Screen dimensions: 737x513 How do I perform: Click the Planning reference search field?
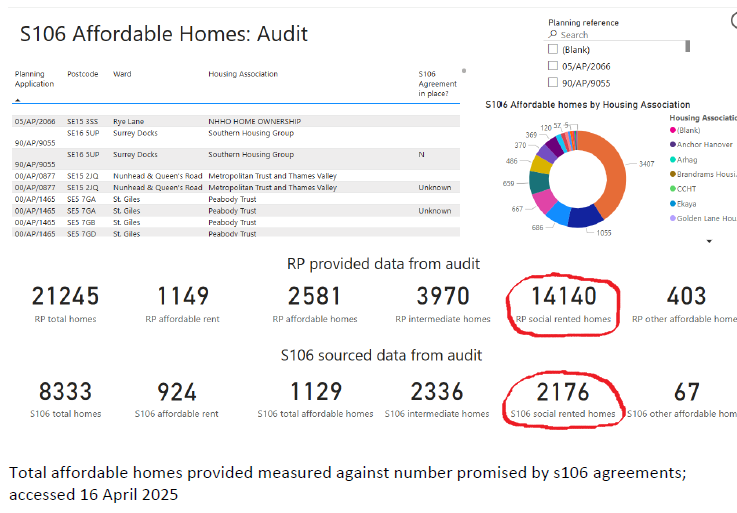click(x=616, y=35)
